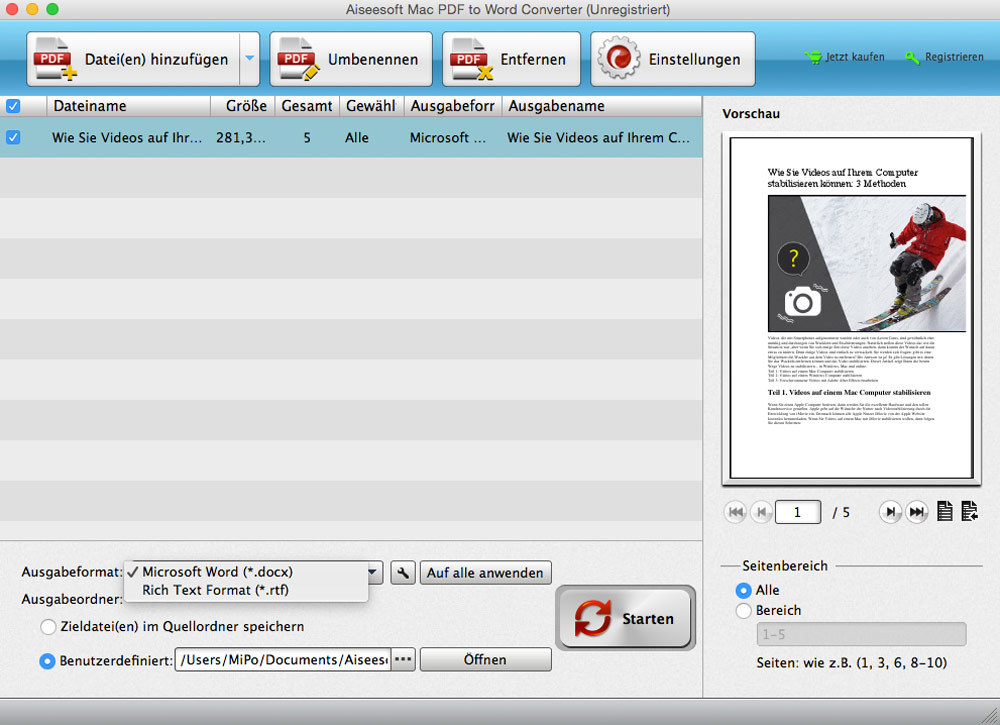Go to first page in preview

tap(735, 512)
